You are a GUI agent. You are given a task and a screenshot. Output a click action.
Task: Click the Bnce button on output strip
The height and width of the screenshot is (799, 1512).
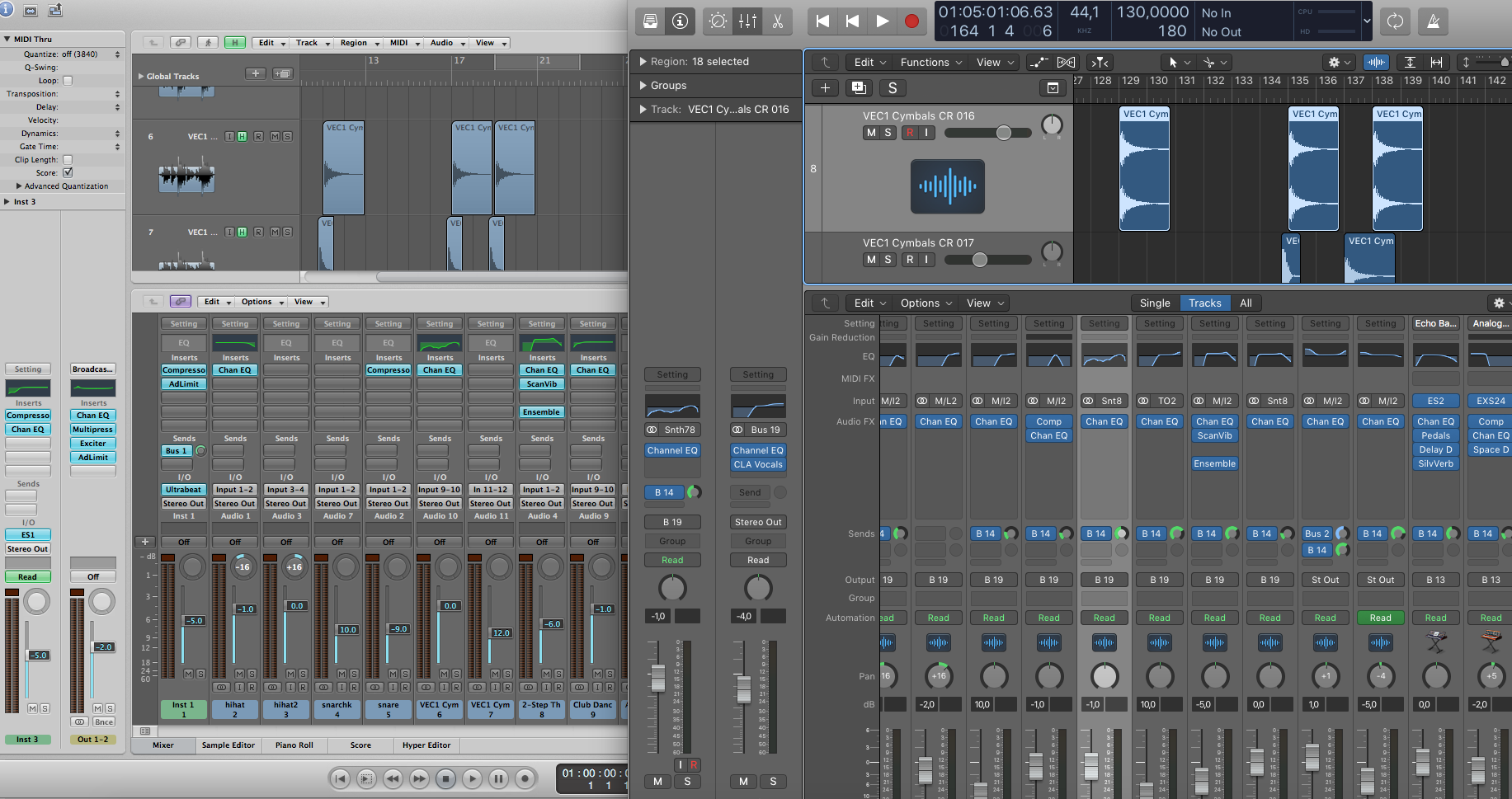(103, 722)
